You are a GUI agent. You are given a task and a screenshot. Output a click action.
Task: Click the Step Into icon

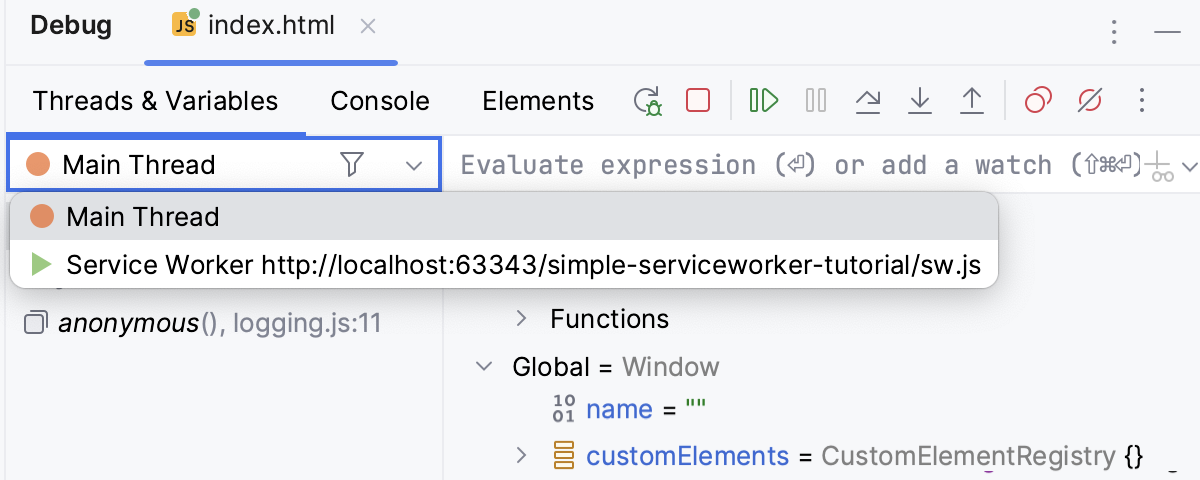click(919, 101)
